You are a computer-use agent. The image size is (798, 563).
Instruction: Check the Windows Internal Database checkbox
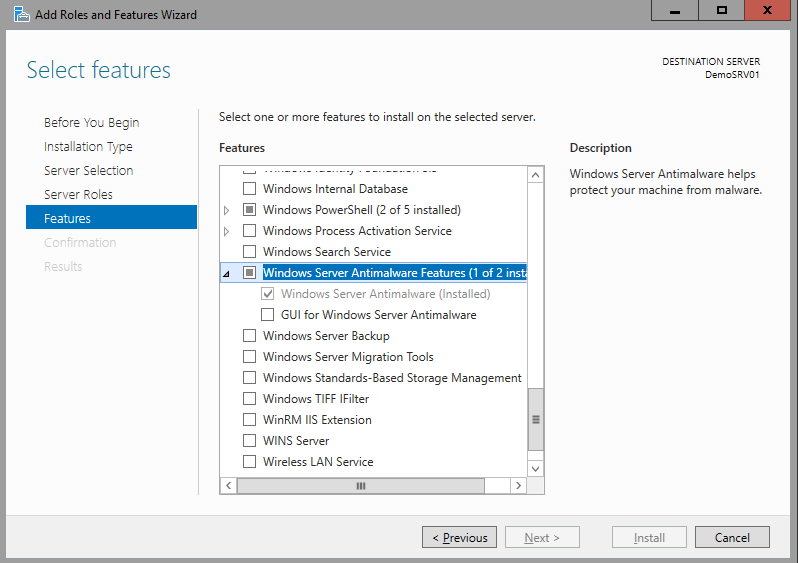(249, 189)
